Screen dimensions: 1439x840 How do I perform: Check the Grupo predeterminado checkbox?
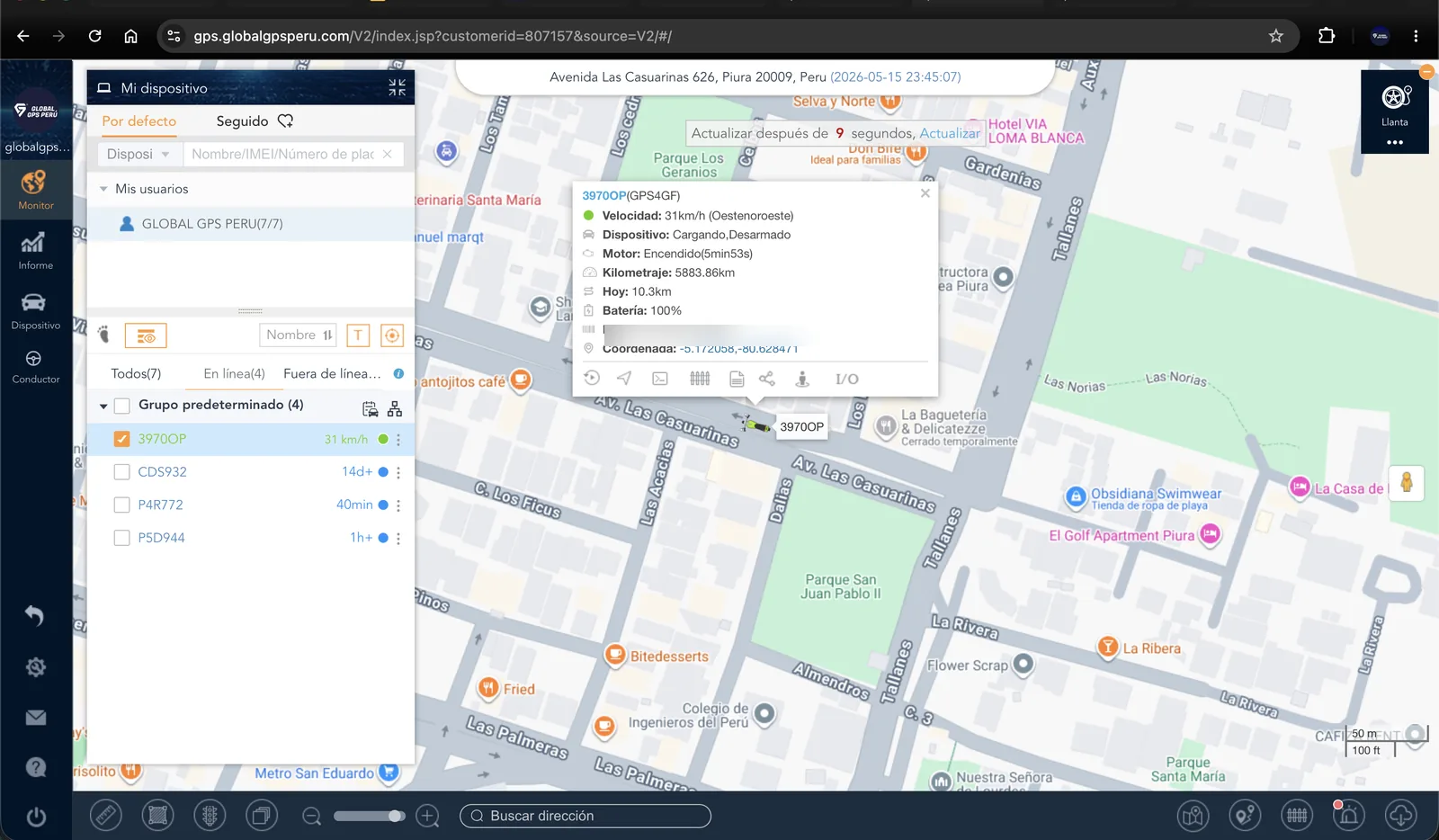click(x=122, y=406)
